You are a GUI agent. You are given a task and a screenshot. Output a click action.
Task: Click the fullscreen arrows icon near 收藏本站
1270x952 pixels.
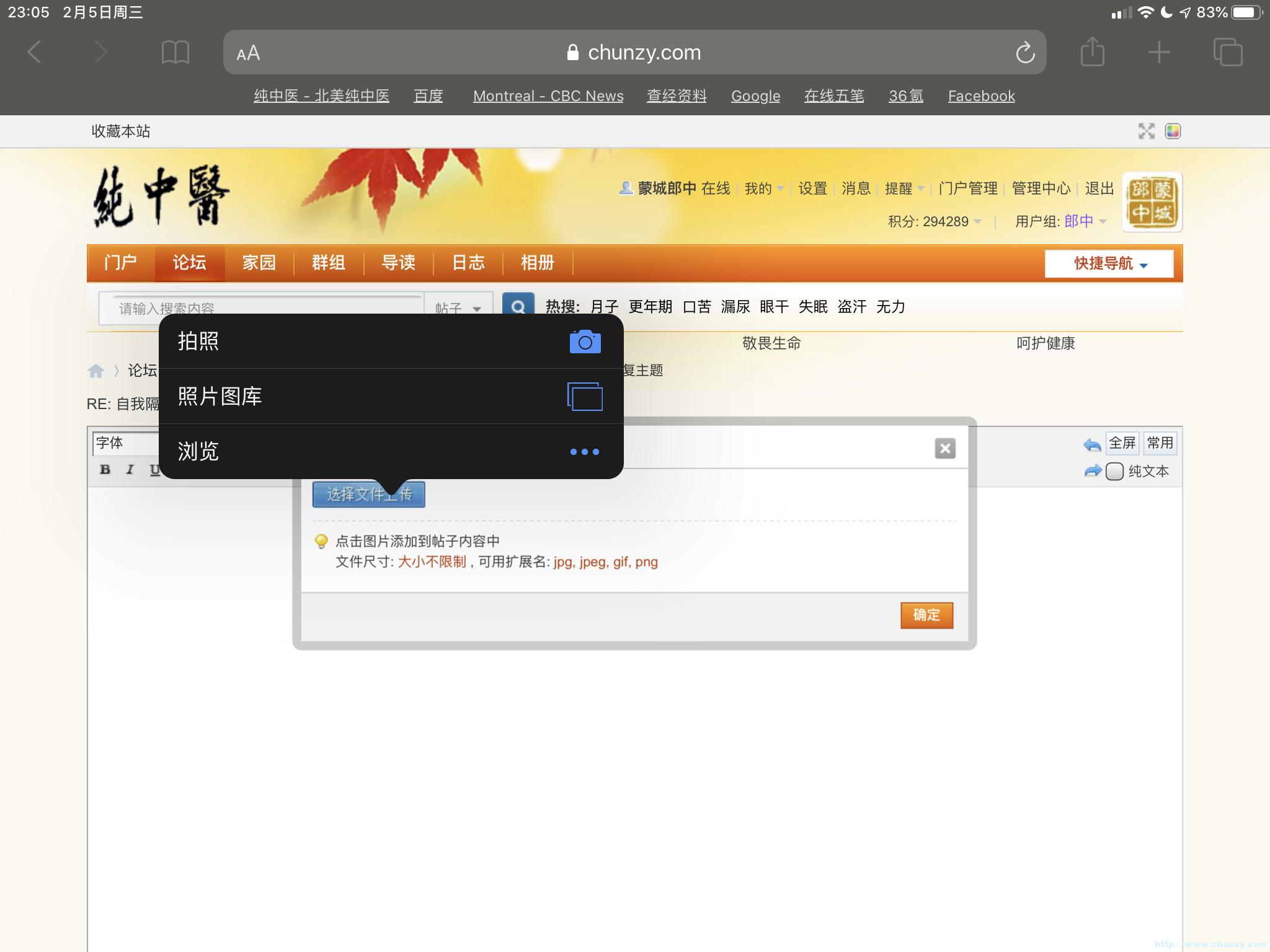(1147, 131)
